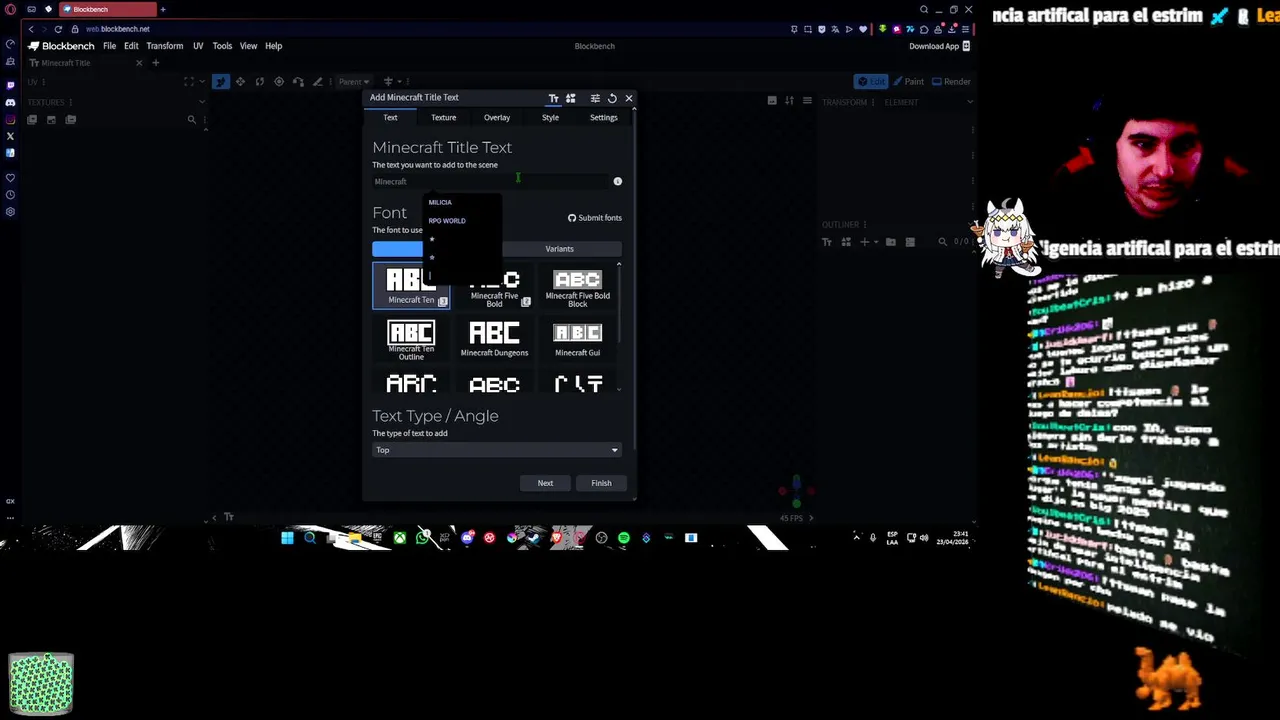The width and height of the screenshot is (1280, 720).
Task: Click the Download App button
Action: click(939, 46)
